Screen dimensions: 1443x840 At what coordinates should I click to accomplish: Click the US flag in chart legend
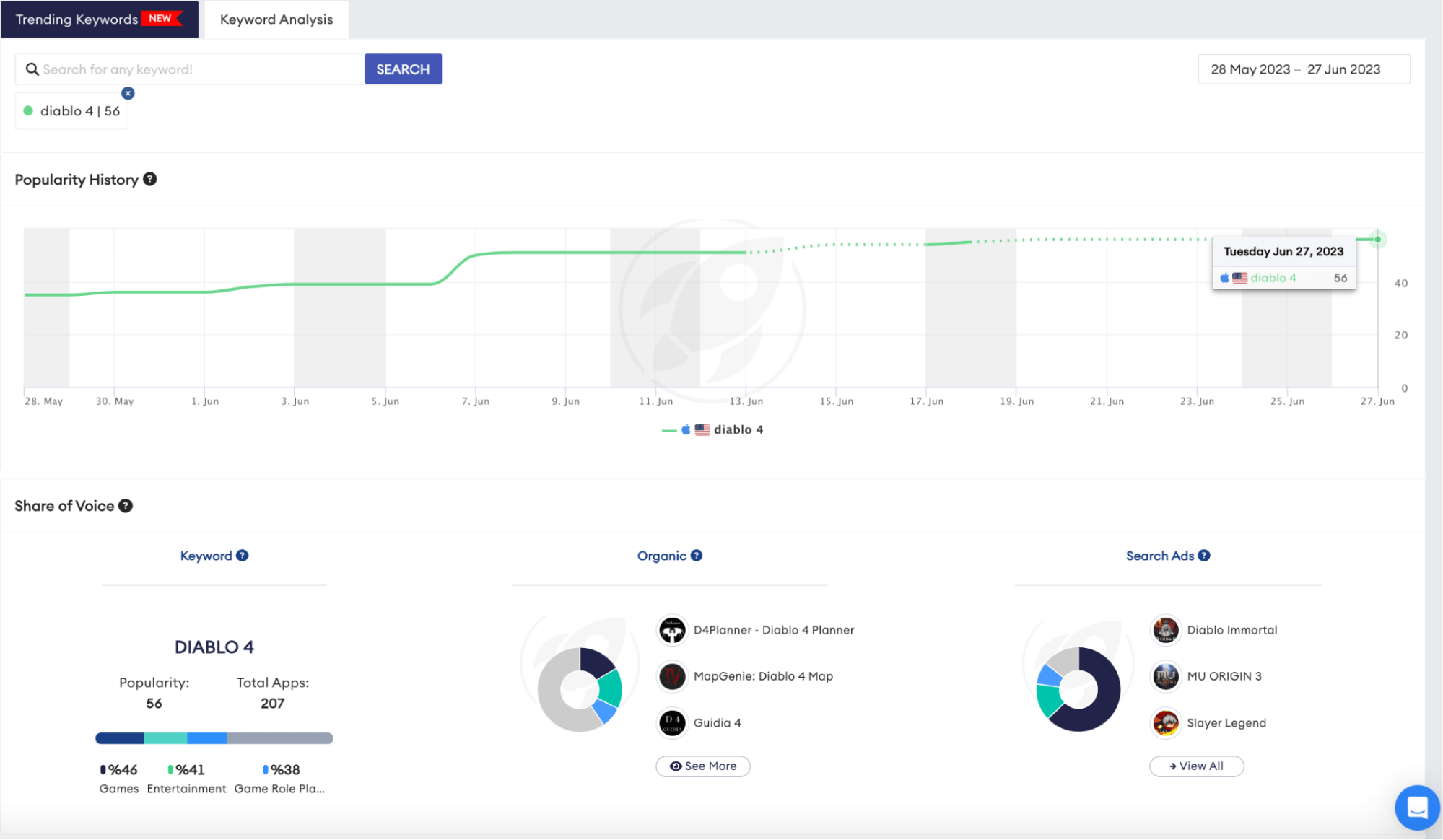702,429
